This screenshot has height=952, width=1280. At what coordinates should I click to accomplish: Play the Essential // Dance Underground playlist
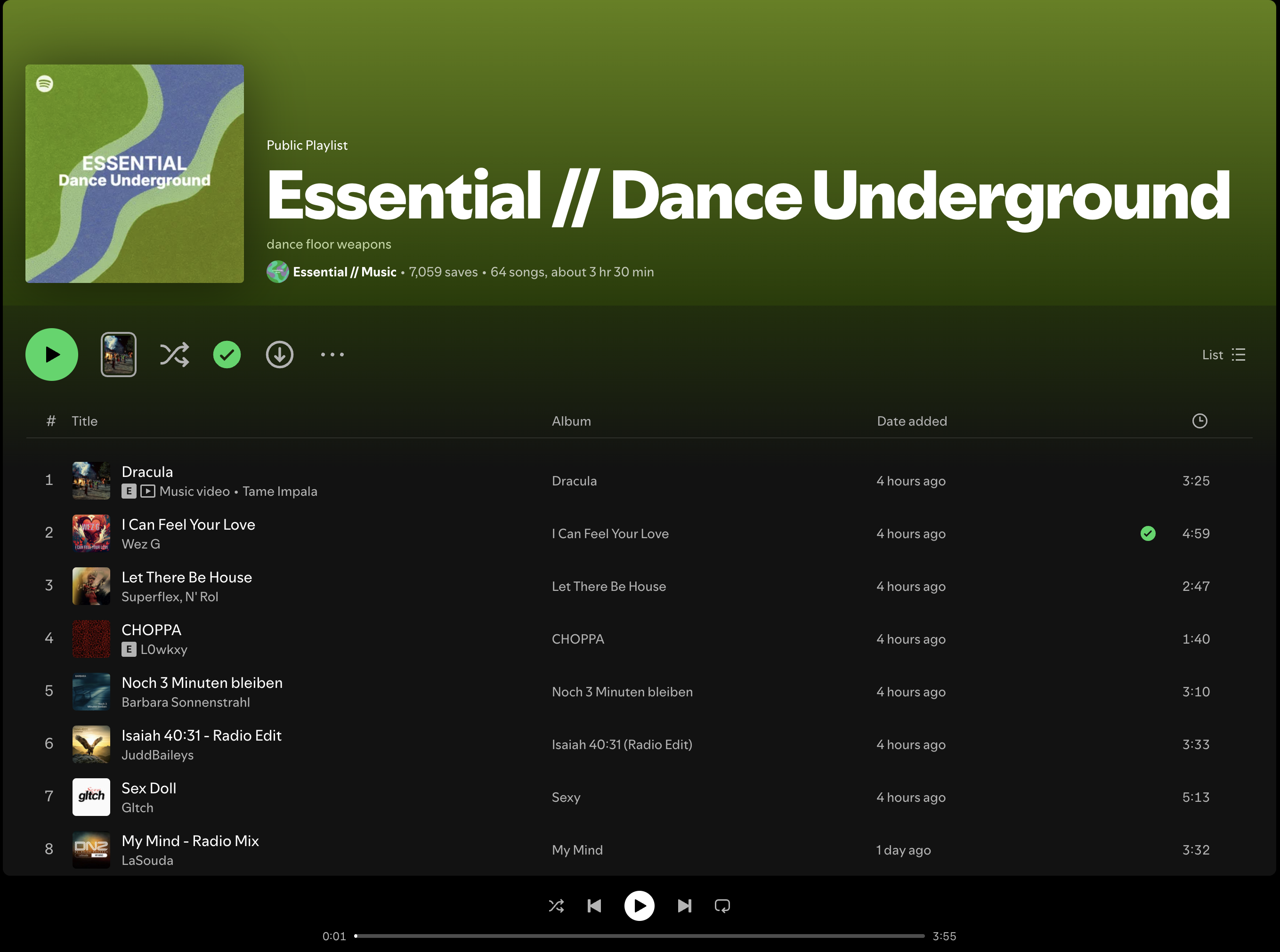pyautogui.click(x=52, y=355)
